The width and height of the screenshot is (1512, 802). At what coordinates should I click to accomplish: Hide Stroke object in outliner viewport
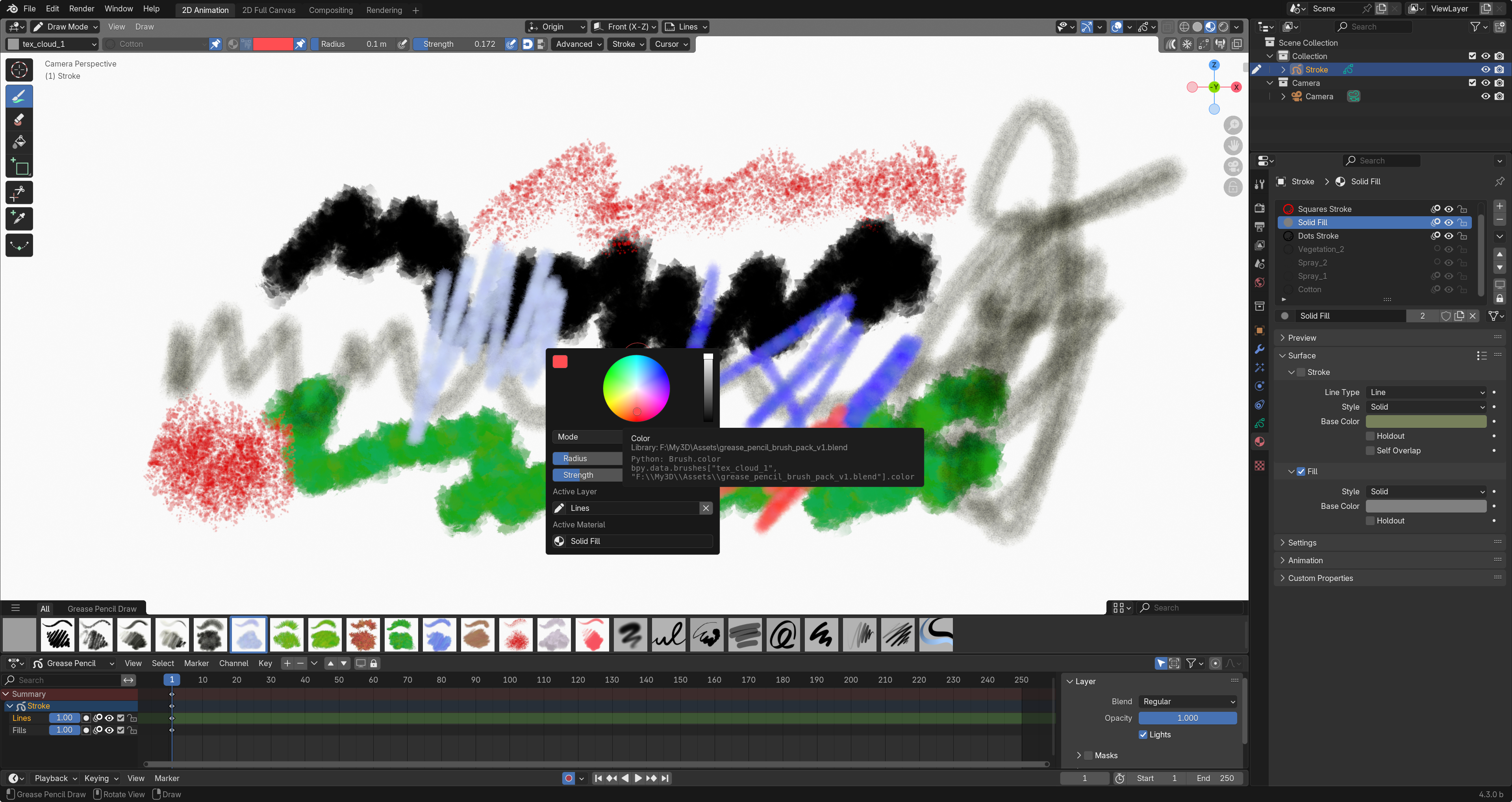pos(1486,69)
